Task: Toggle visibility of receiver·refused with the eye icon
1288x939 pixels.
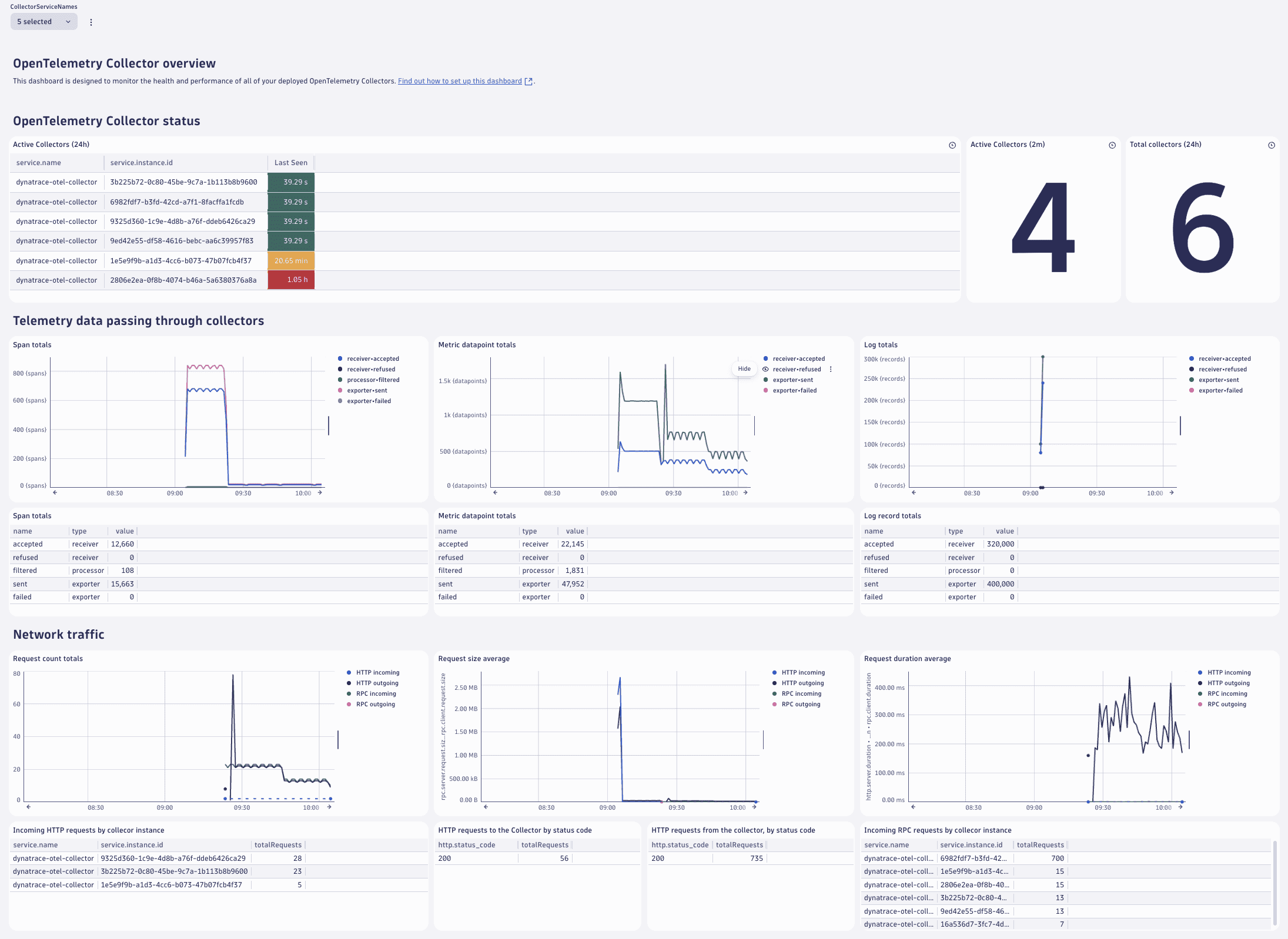Action: 765,369
